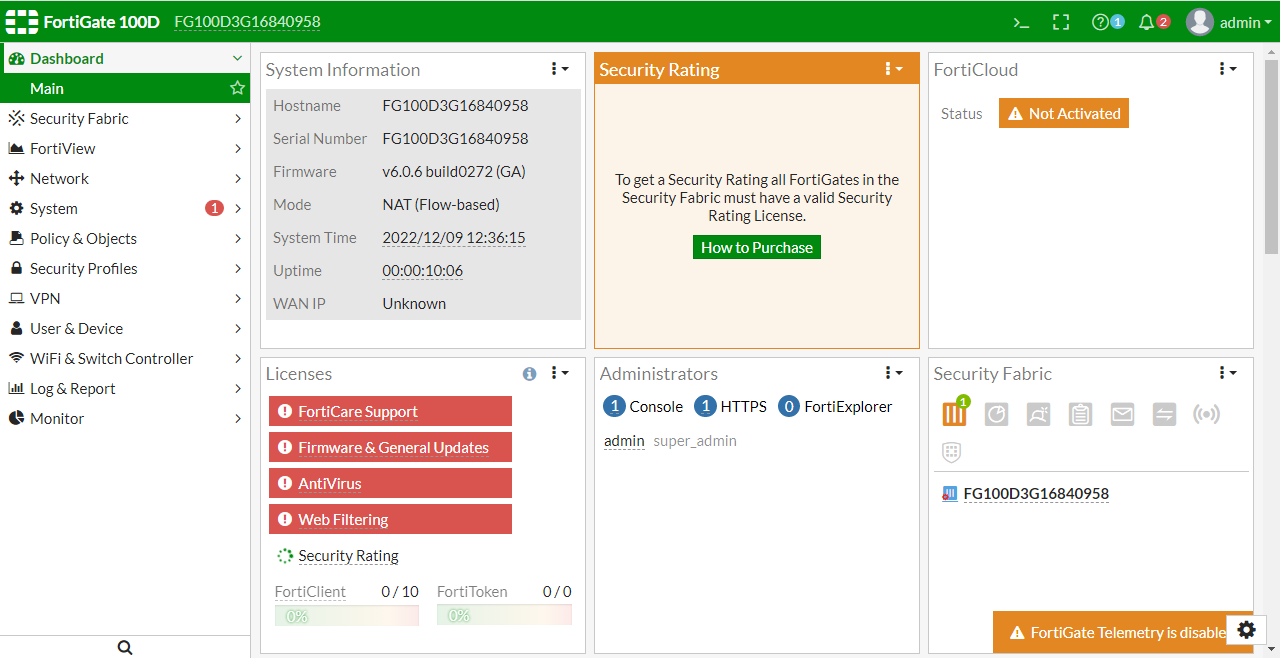This screenshot has height=658, width=1280.
Task: Toggle the favorite star next to Main
Action: 237,88
